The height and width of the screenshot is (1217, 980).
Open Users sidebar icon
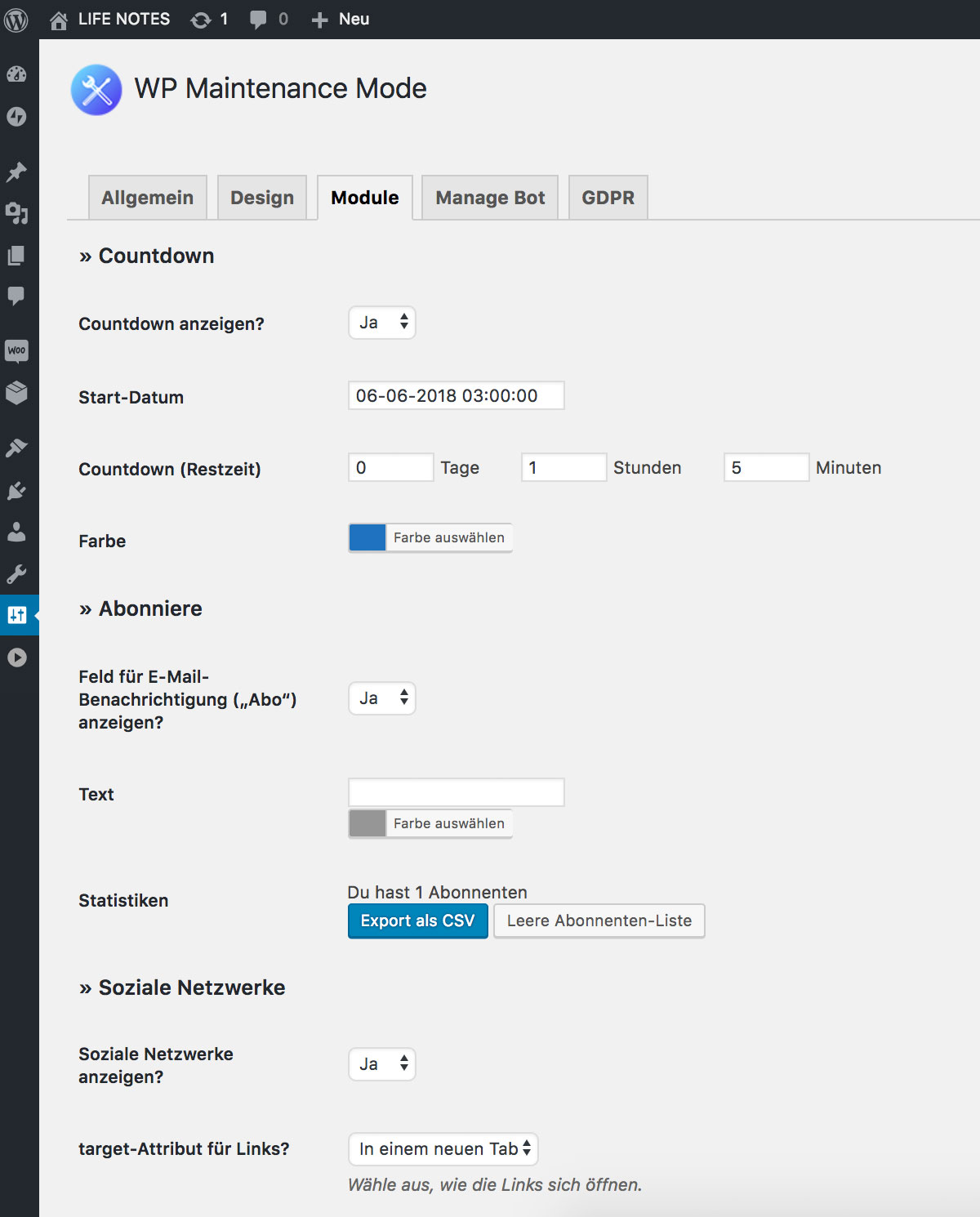[16, 533]
